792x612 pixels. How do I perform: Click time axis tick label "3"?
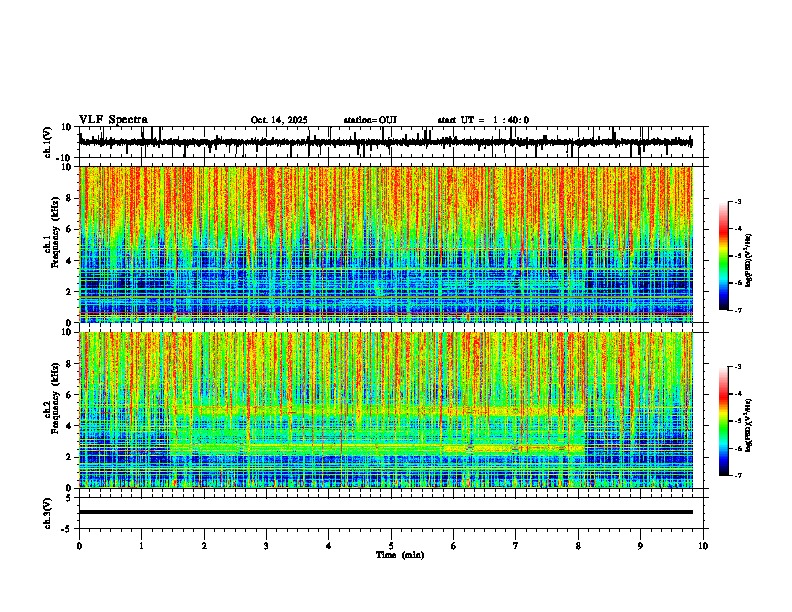pos(266,546)
